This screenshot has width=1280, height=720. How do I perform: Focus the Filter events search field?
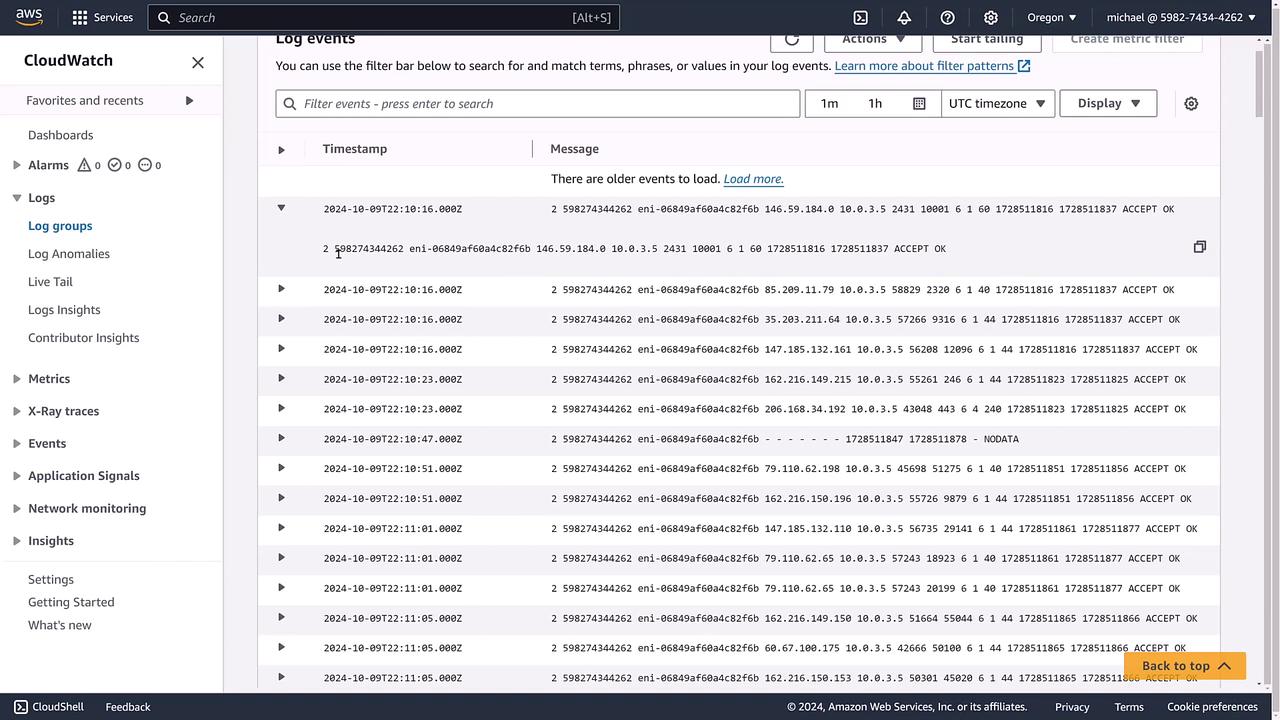tap(538, 104)
